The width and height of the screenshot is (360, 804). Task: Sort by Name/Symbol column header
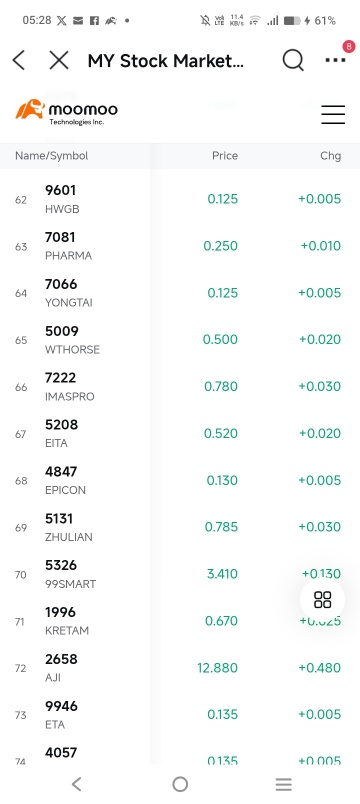[x=51, y=156]
